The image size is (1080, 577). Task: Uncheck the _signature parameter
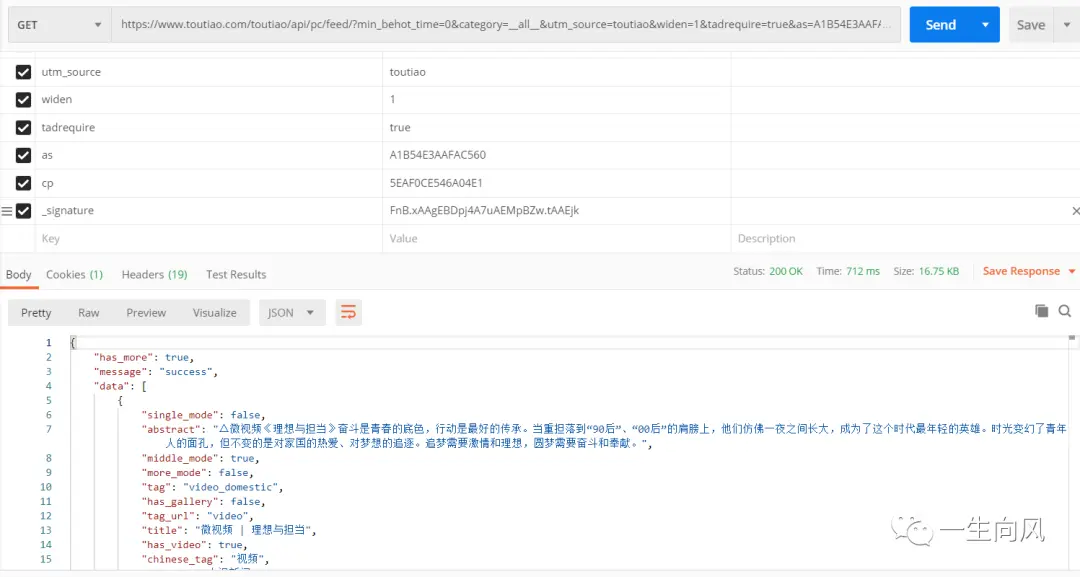23,211
